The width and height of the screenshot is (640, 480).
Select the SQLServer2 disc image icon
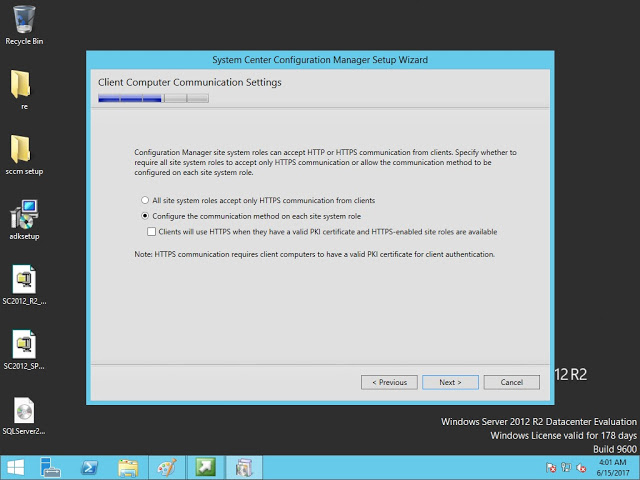pos(24,411)
